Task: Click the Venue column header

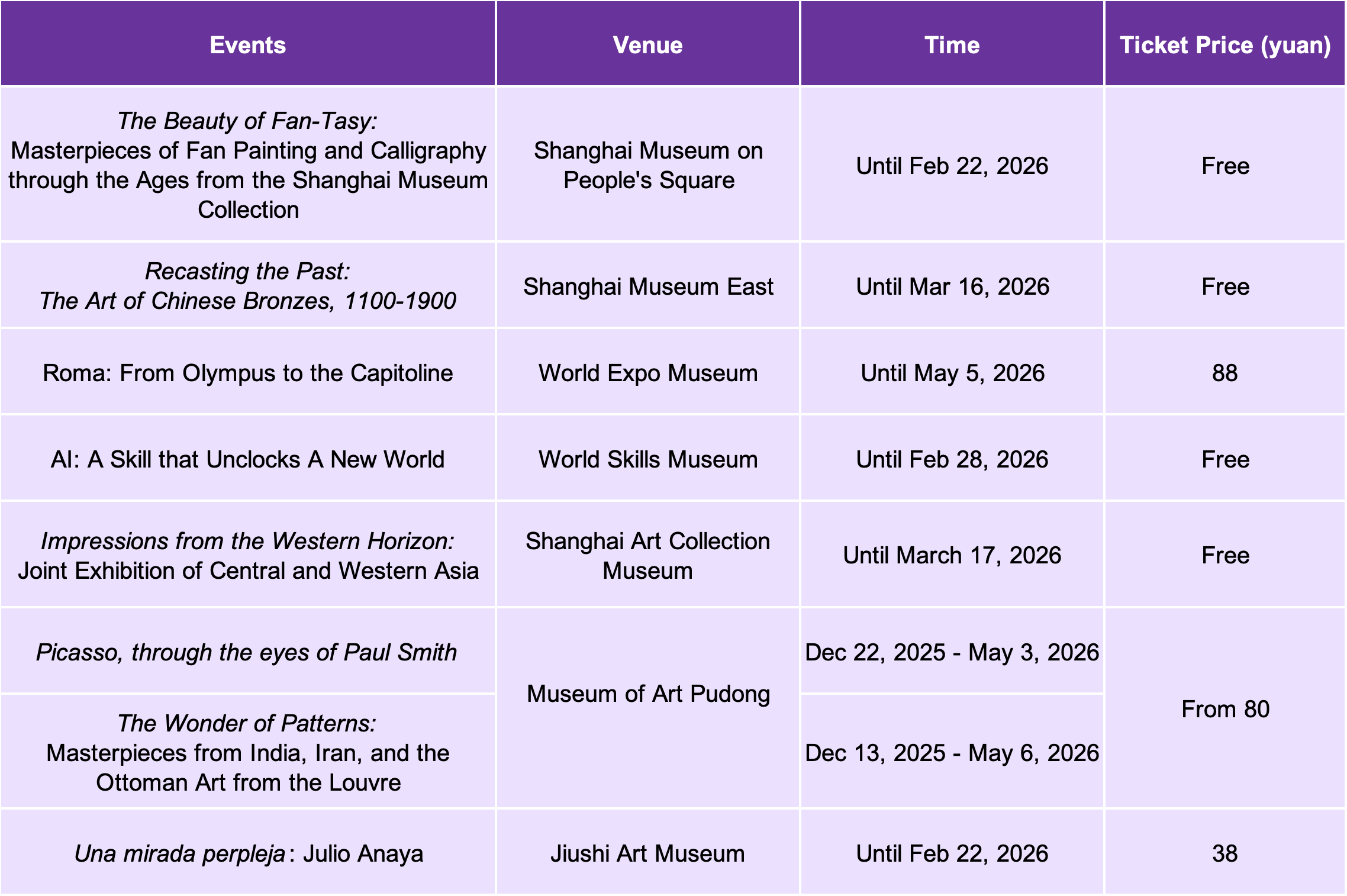Action: 649,44
